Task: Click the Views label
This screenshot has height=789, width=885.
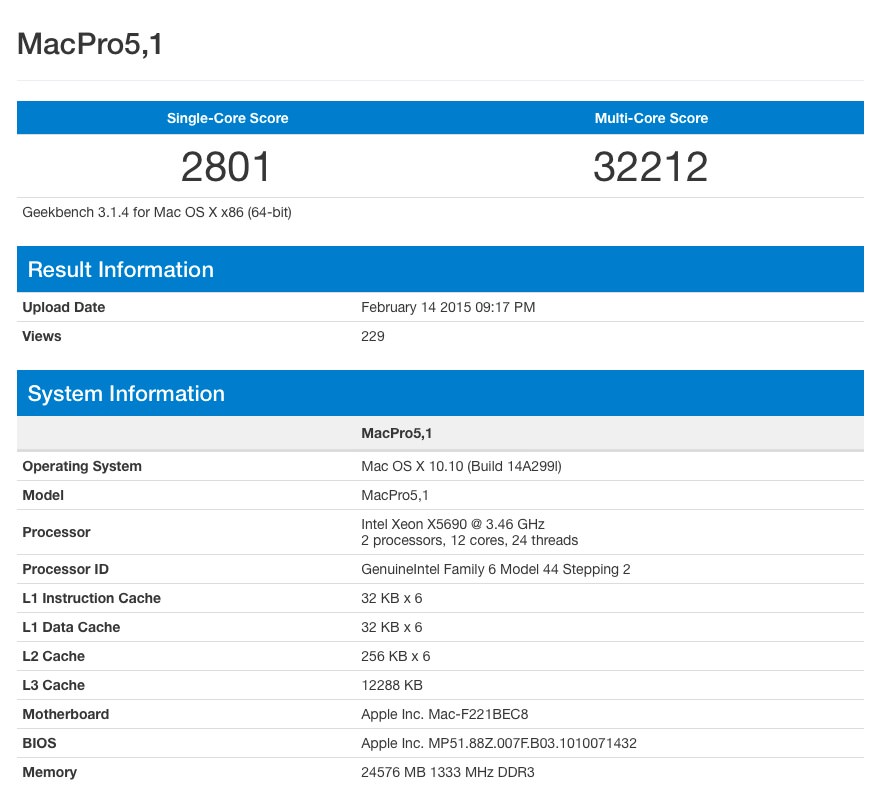Action: click(42, 336)
